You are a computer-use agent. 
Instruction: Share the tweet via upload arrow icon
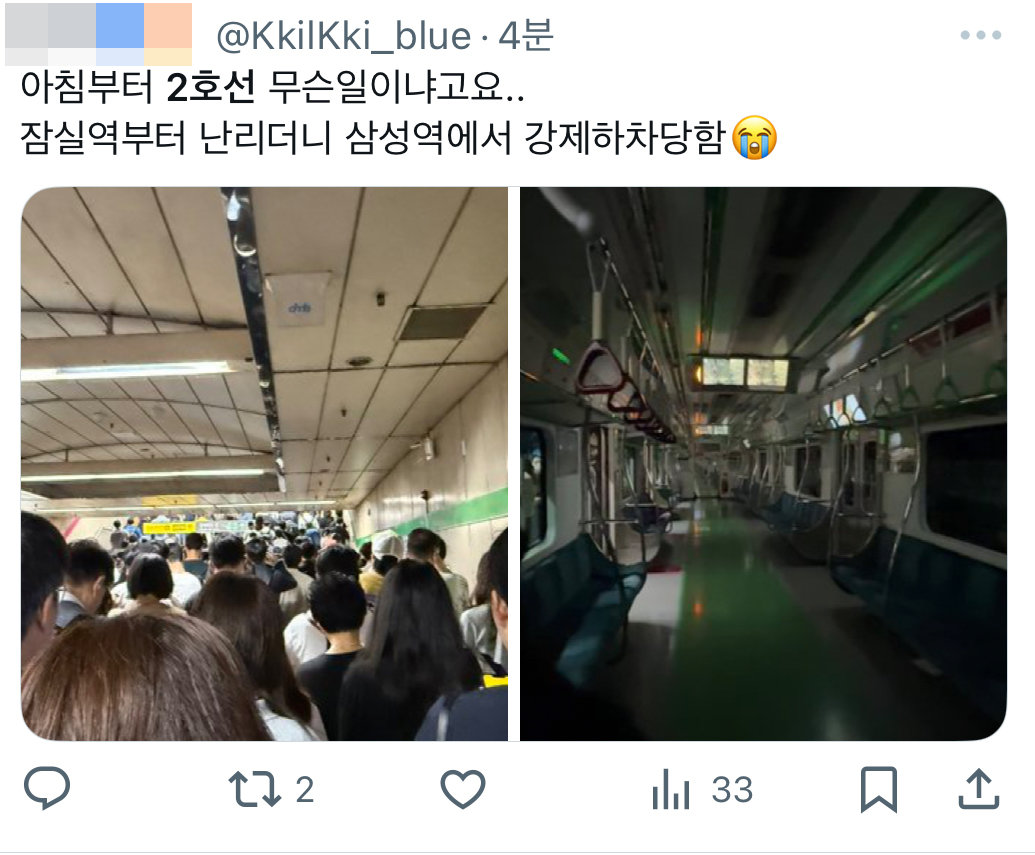(x=979, y=789)
